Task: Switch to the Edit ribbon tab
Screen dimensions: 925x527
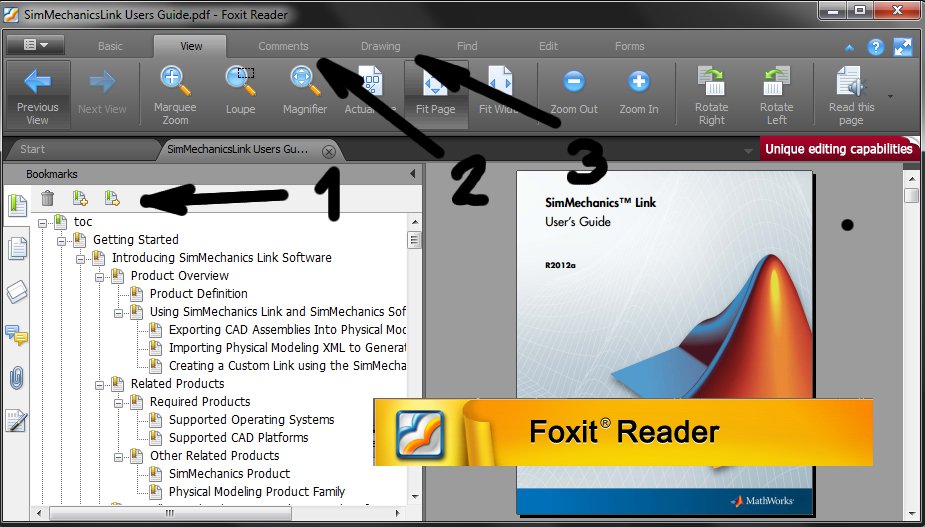Action: click(548, 46)
